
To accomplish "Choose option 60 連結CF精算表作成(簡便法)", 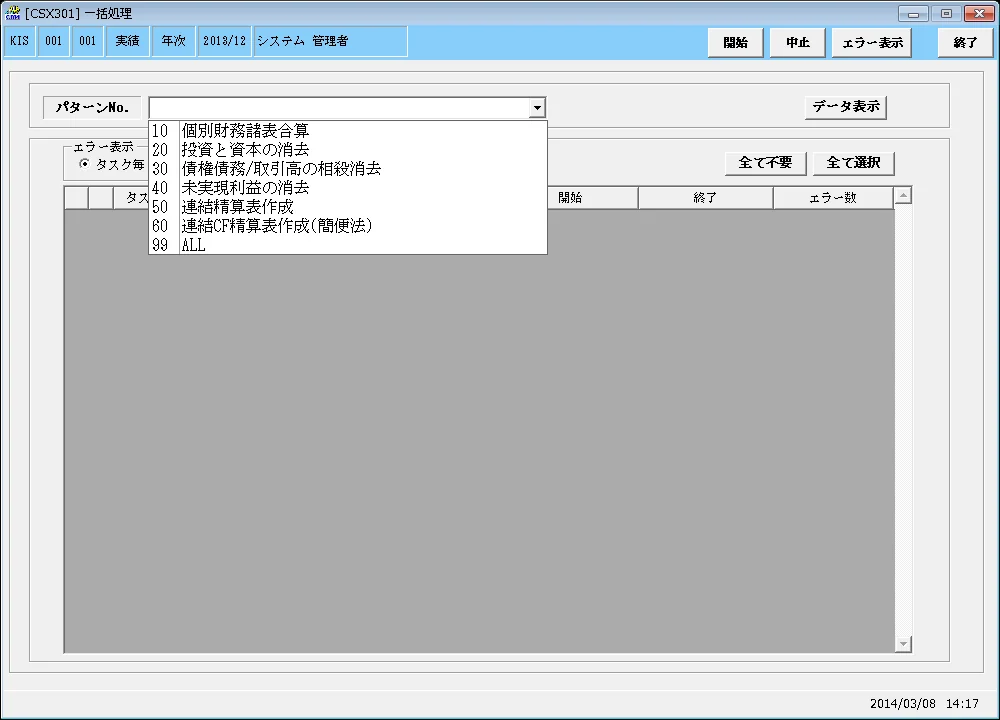I will pyautogui.click(x=348, y=226).
